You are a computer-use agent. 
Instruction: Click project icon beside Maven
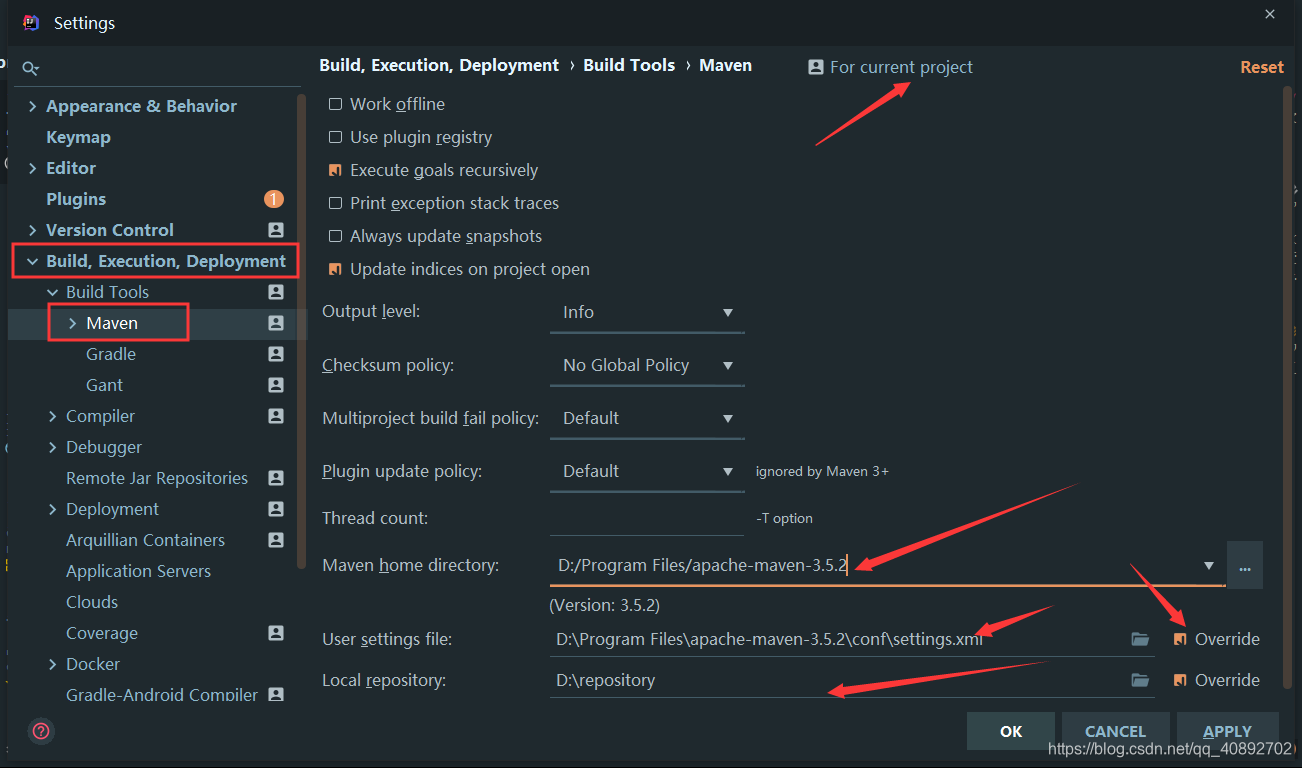pyautogui.click(x=276, y=323)
